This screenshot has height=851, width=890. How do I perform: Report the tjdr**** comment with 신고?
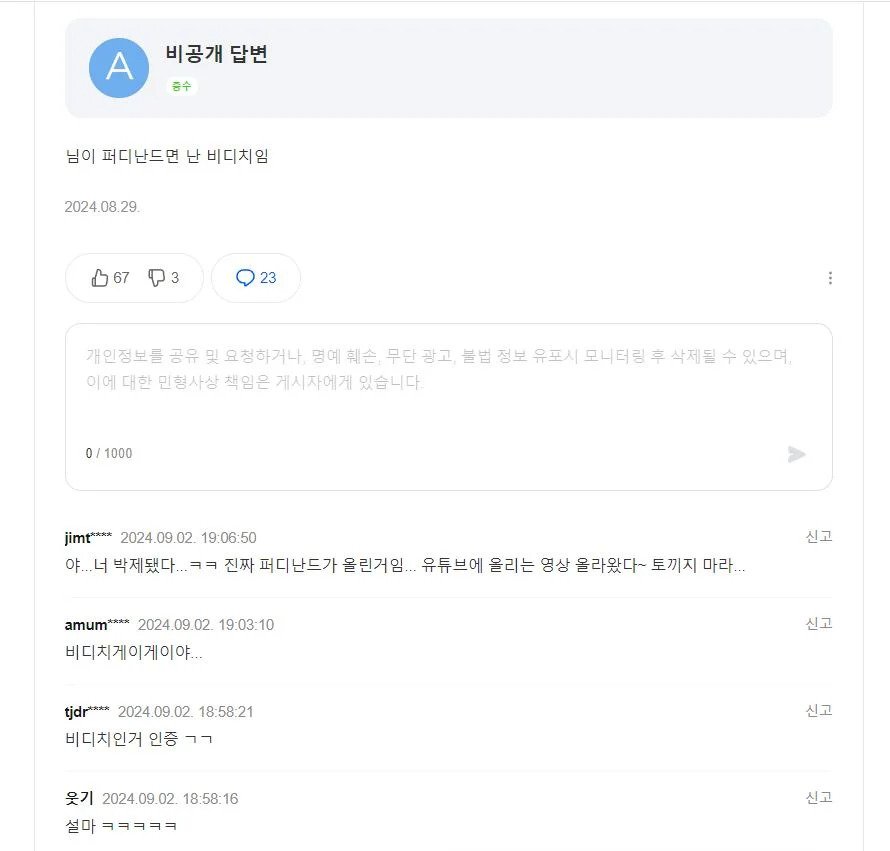click(x=819, y=710)
